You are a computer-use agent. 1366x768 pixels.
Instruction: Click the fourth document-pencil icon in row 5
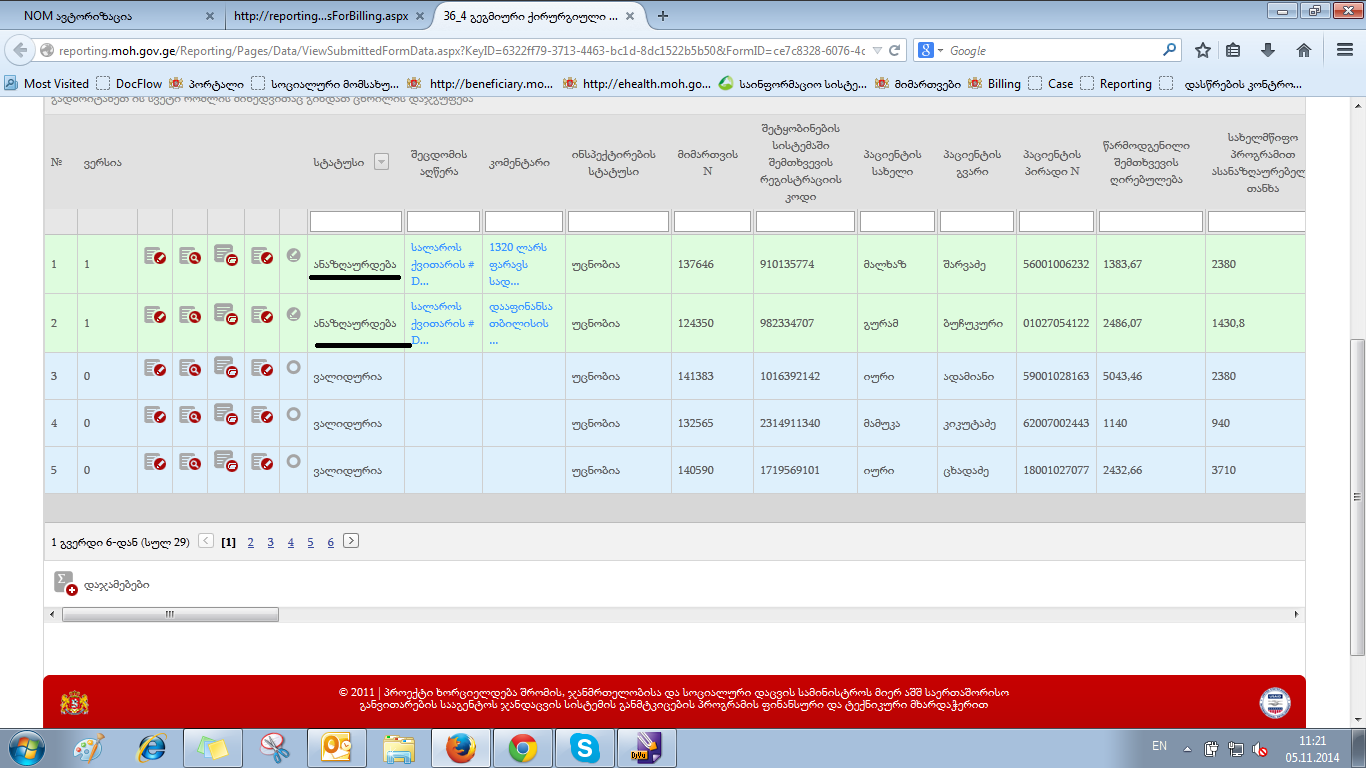click(262, 462)
